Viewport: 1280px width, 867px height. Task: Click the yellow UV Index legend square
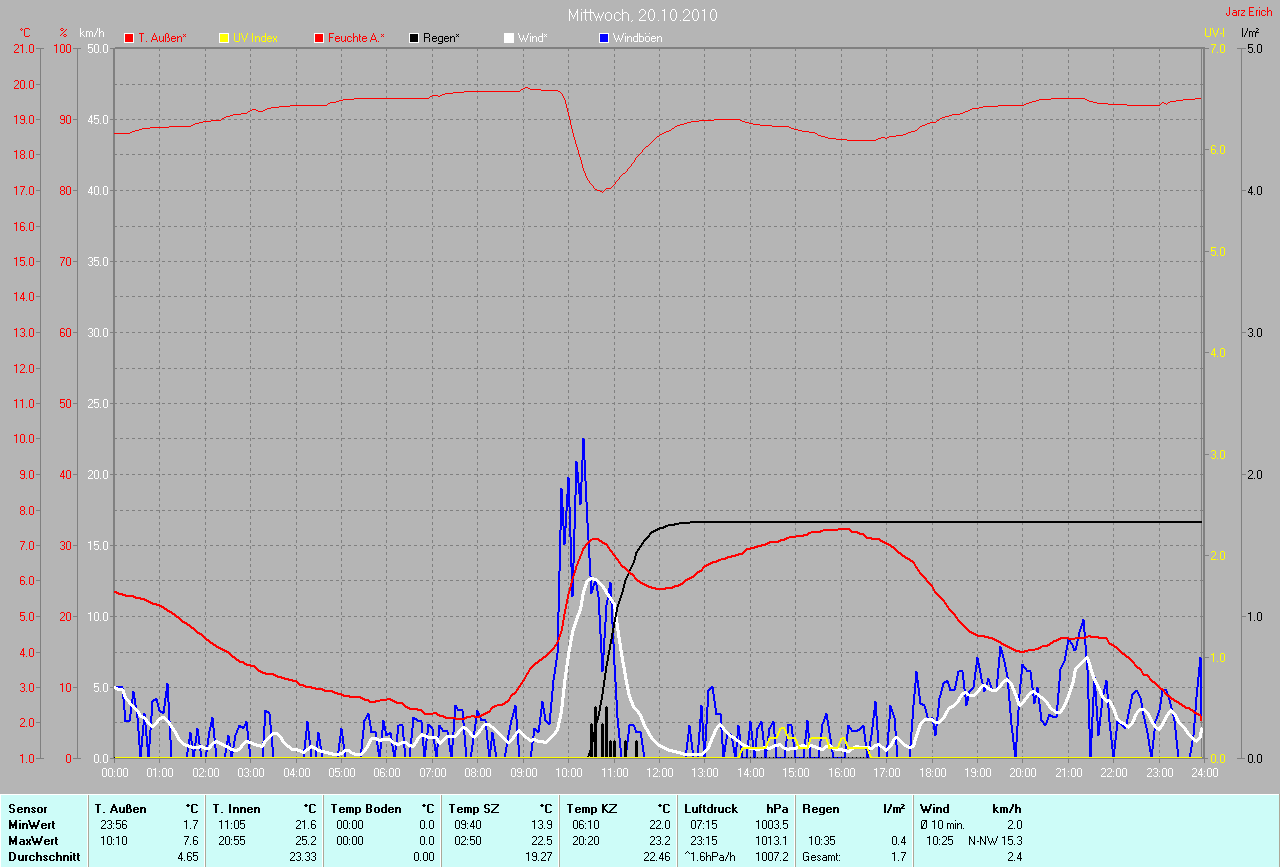223,38
